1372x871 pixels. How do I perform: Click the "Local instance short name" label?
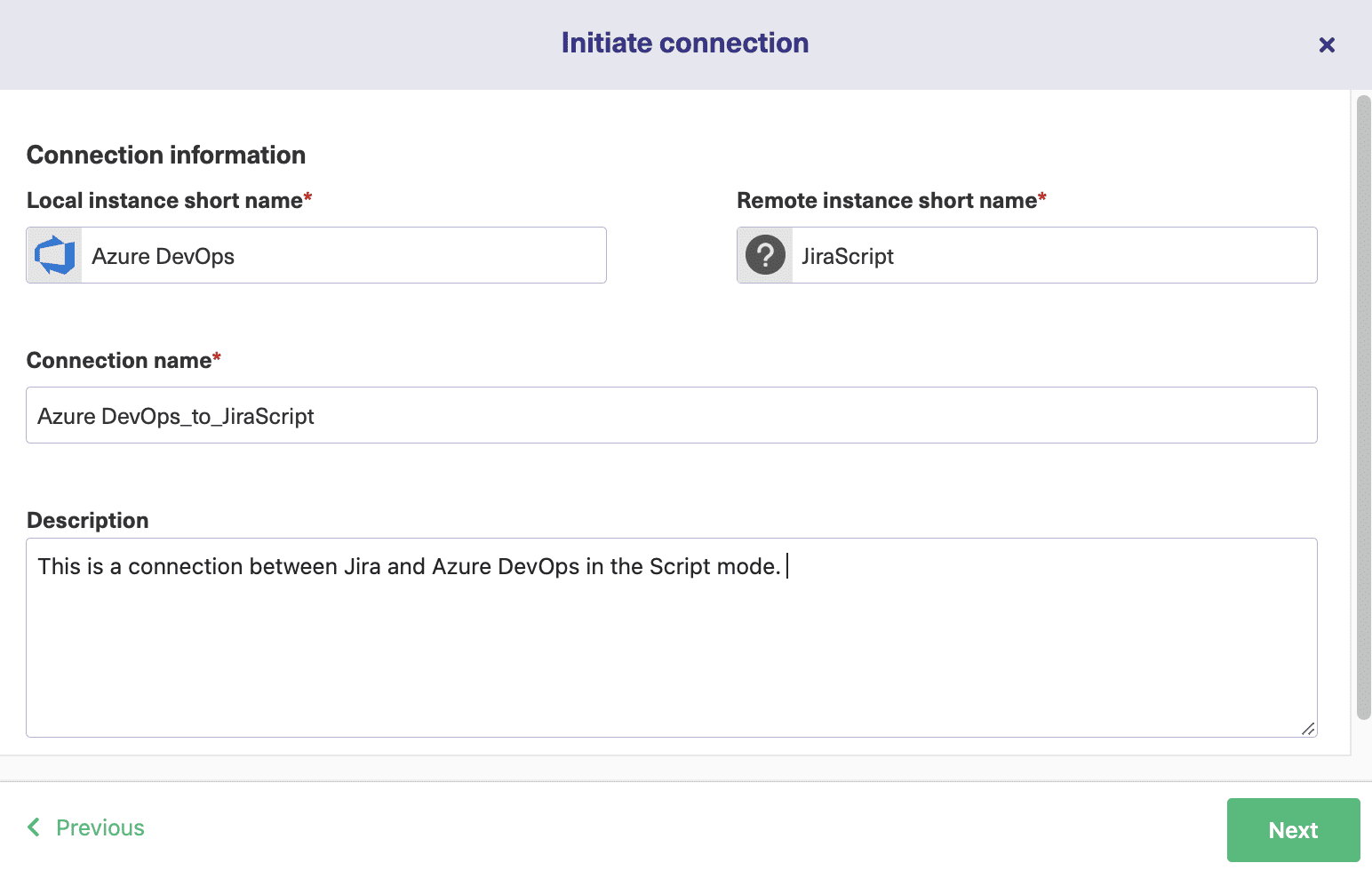164,201
